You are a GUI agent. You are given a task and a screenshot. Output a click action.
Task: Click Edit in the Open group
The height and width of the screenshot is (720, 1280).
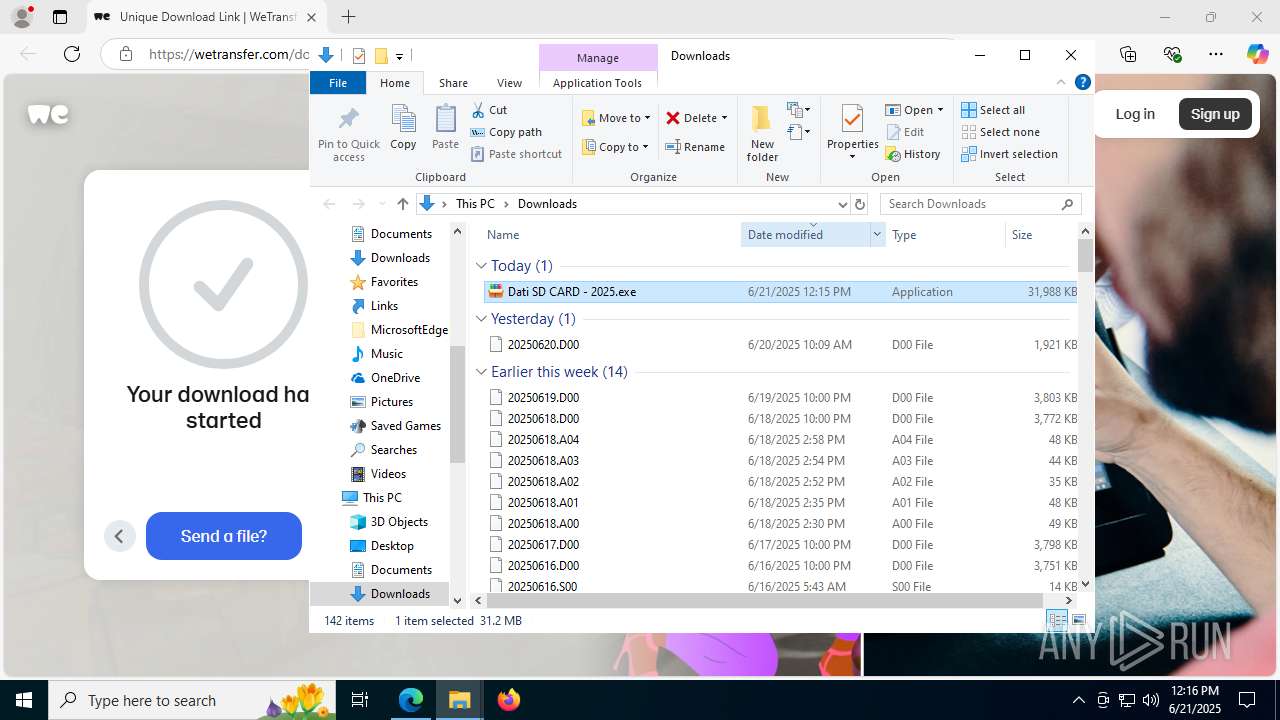[x=905, y=132]
